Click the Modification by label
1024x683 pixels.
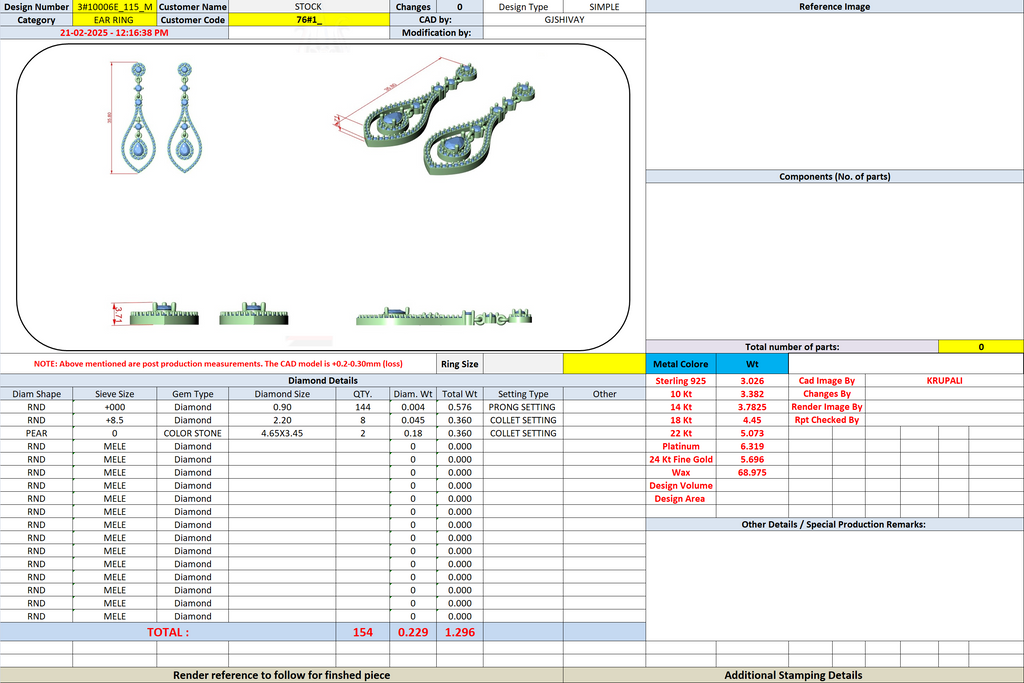pos(436,33)
